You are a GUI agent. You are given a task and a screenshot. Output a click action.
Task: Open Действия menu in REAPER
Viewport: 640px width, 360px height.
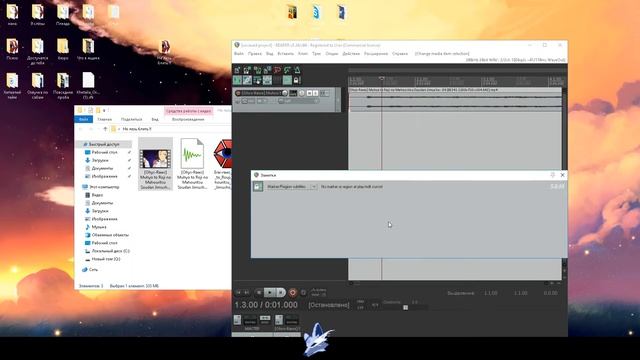[351, 54]
